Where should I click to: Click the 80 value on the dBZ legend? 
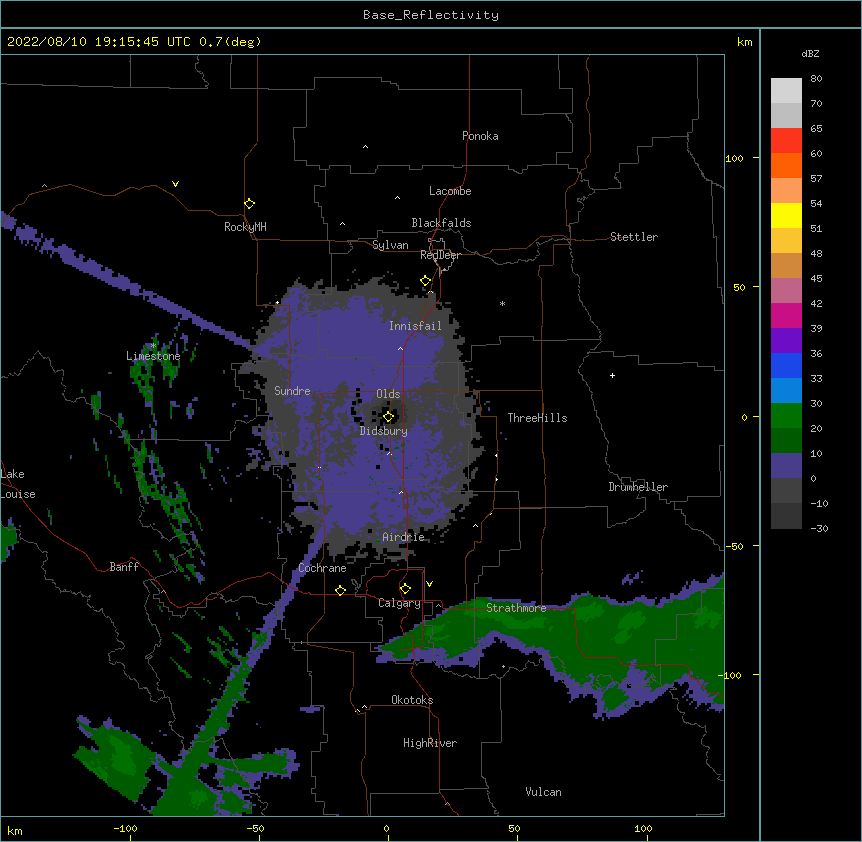point(816,79)
